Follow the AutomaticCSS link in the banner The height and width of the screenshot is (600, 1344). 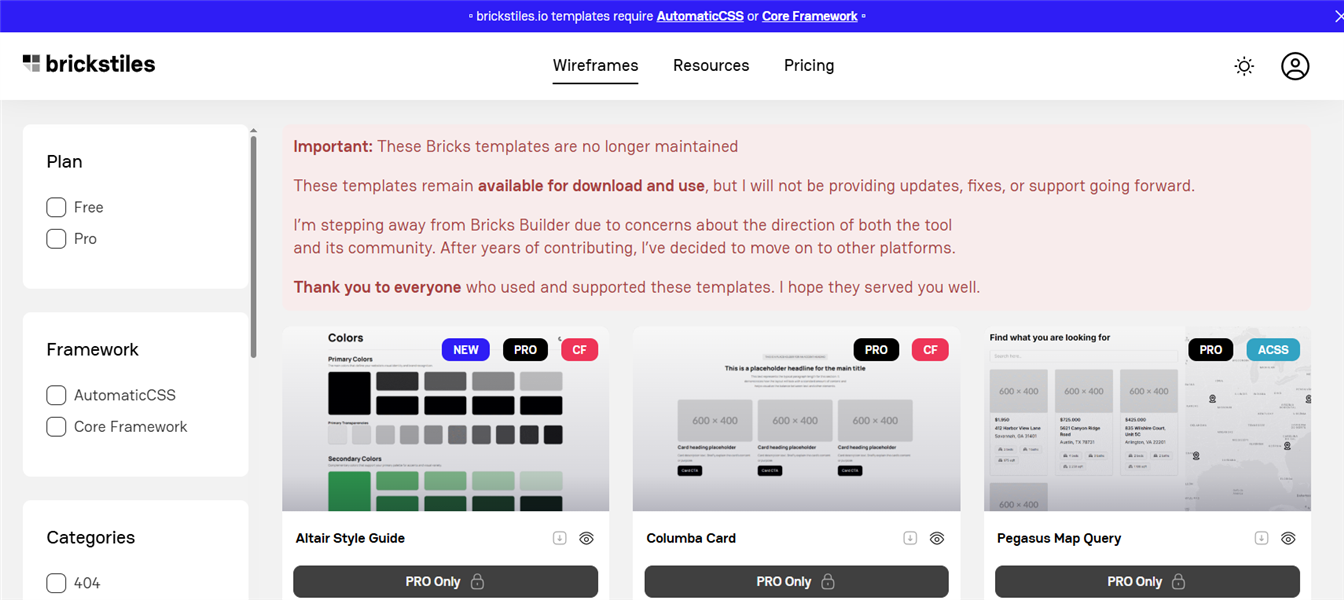point(700,16)
